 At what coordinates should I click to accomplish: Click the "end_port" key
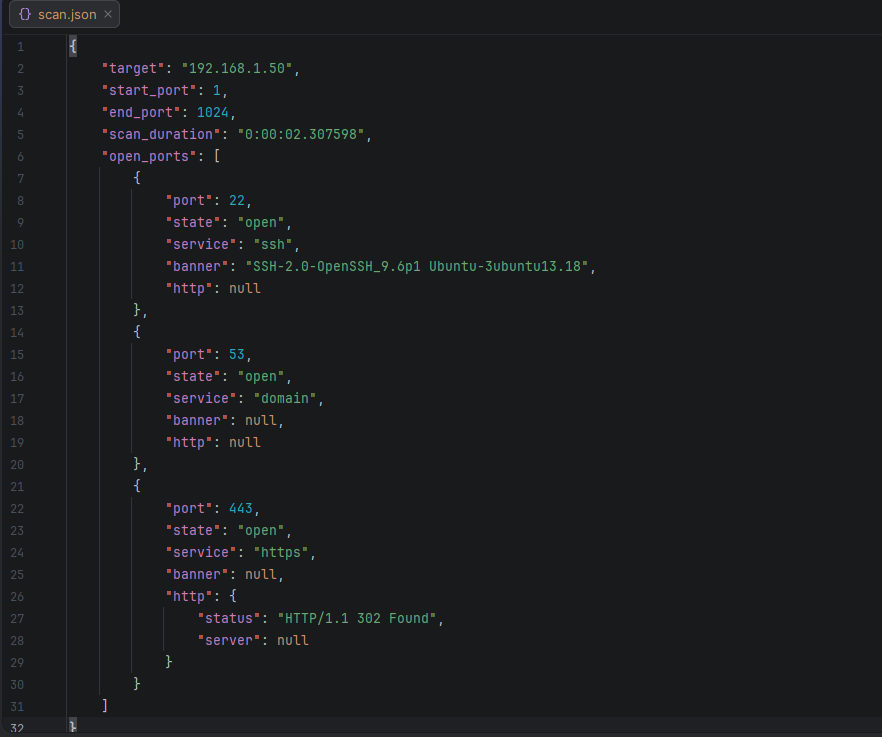pos(141,113)
